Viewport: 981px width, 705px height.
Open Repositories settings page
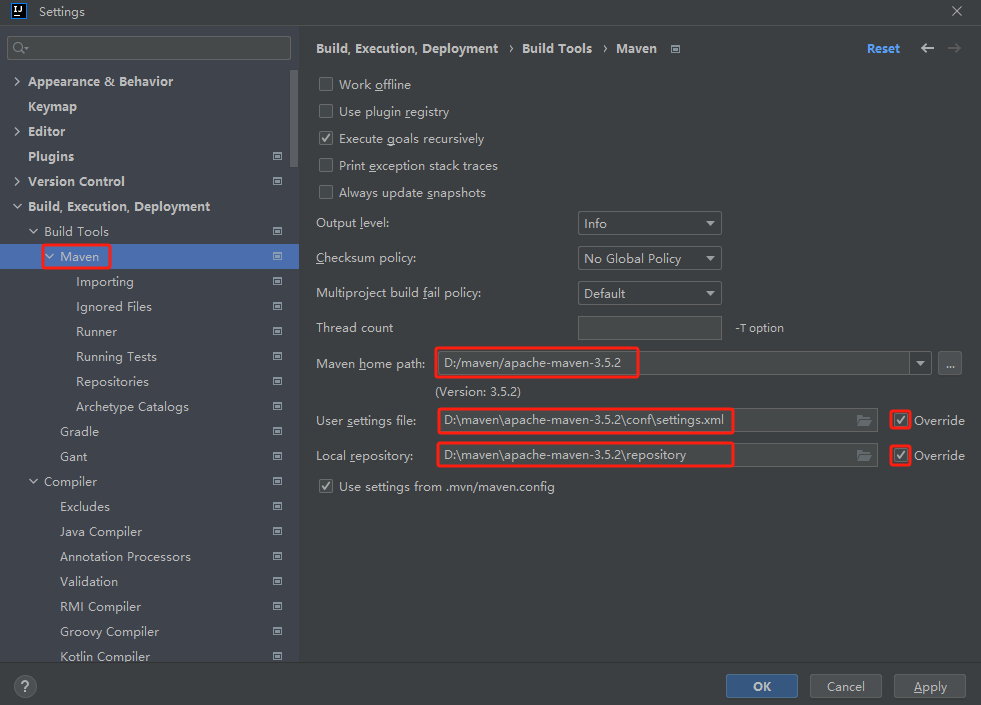(x=113, y=382)
